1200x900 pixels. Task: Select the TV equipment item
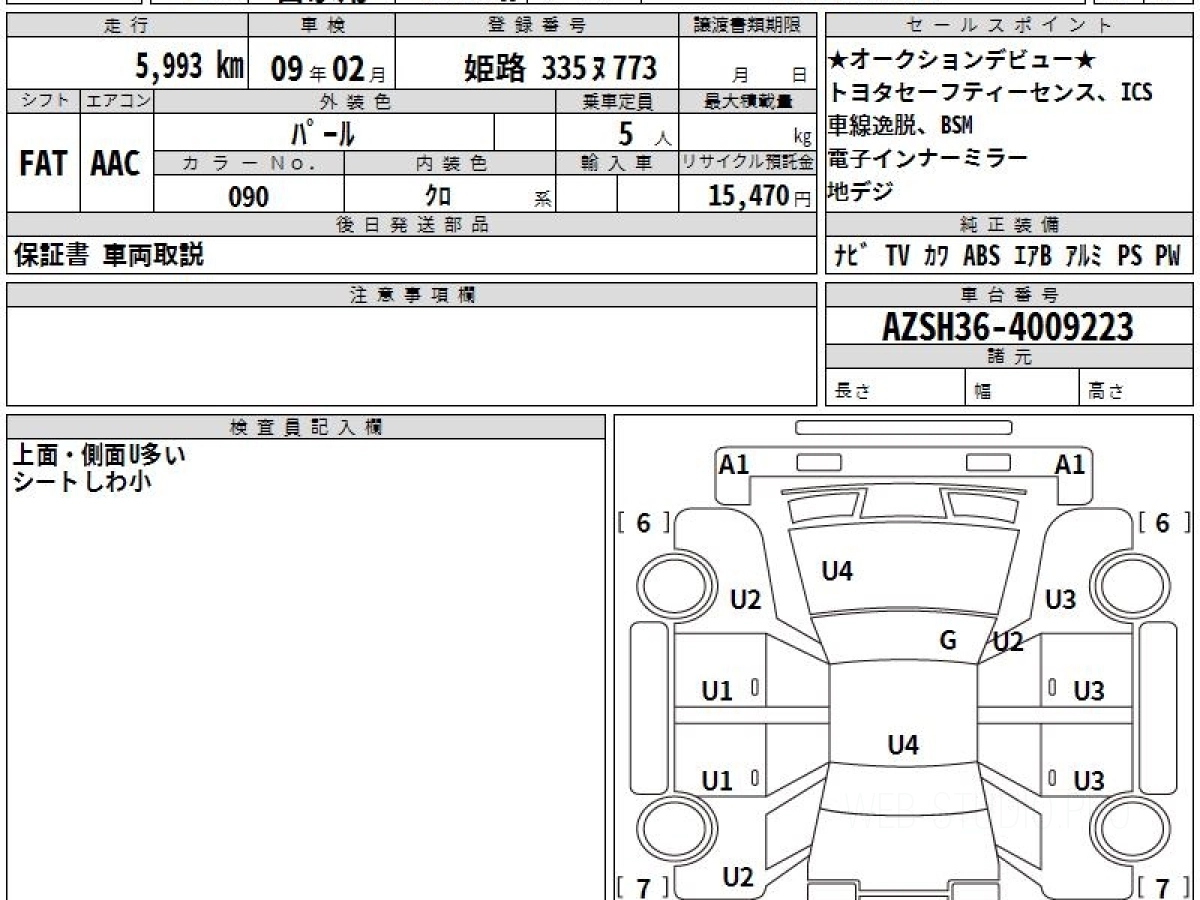pyautogui.click(x=897, y=256)
